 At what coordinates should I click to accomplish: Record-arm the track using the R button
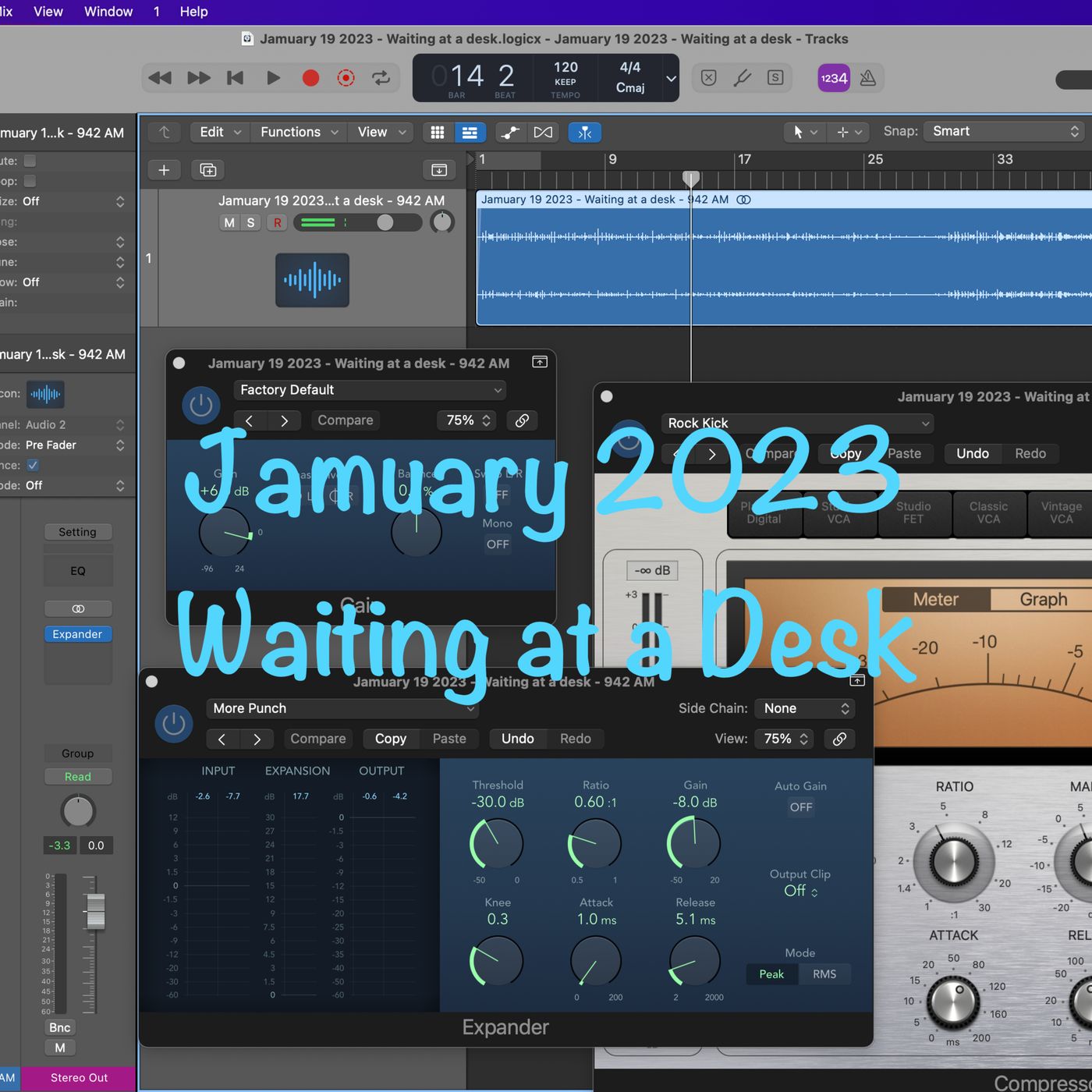coord(277,223)
